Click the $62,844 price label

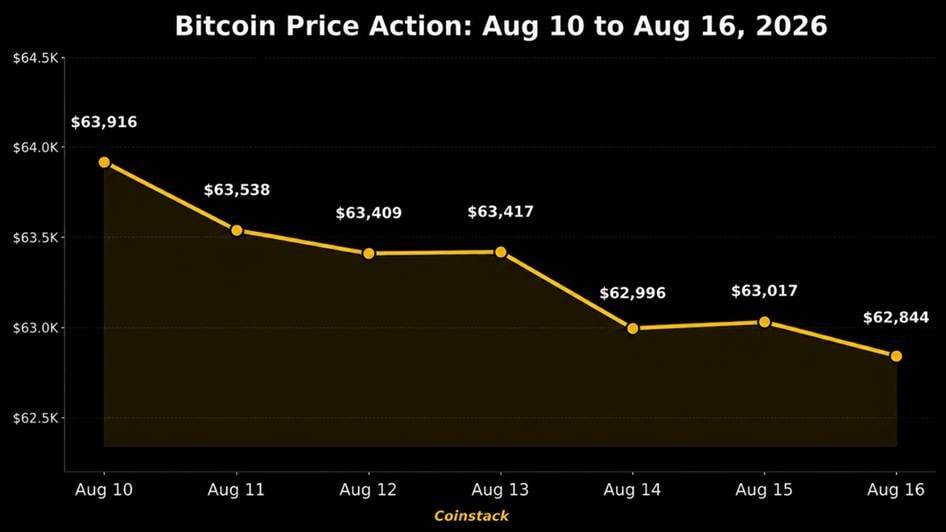[897, 317]
